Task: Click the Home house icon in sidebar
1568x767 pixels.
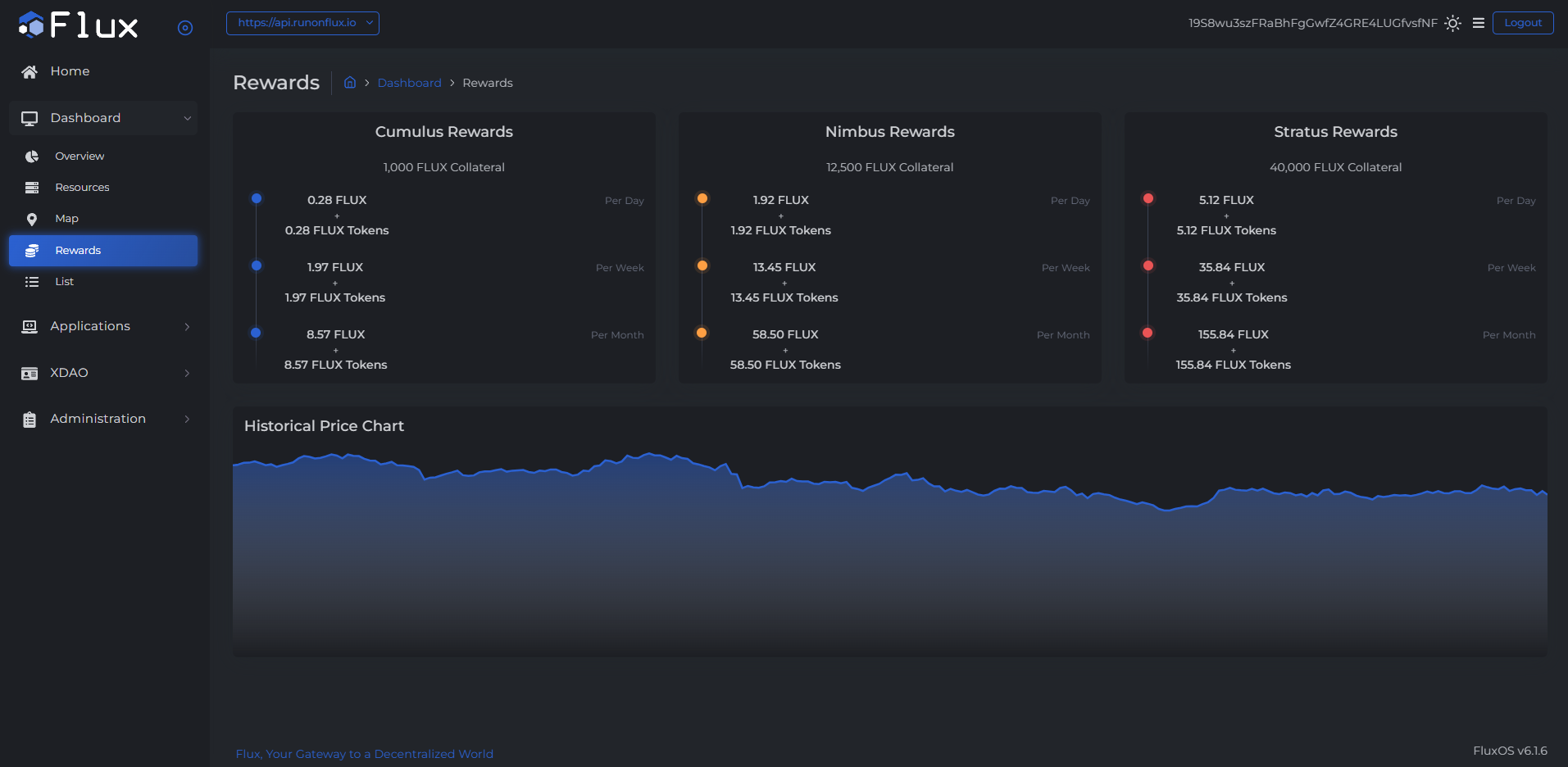Action: [30, 72]
